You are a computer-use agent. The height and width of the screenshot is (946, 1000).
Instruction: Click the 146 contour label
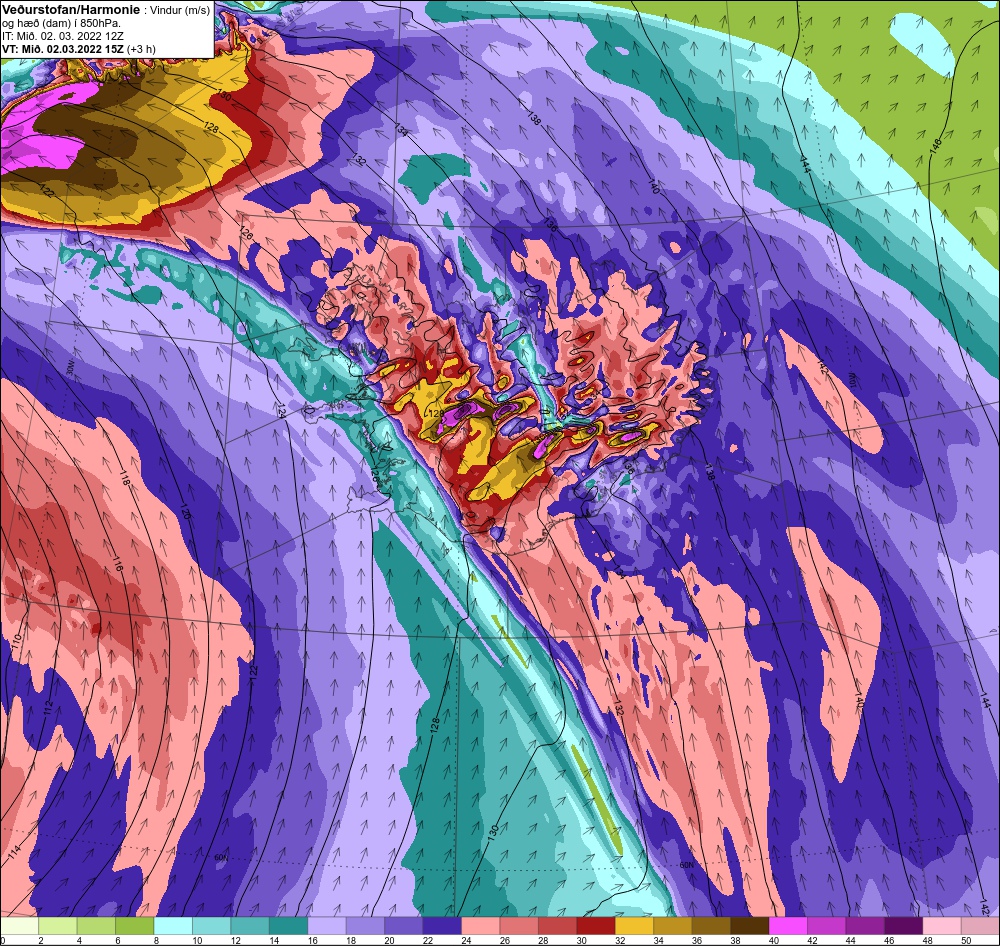click(x=935, y=147)
